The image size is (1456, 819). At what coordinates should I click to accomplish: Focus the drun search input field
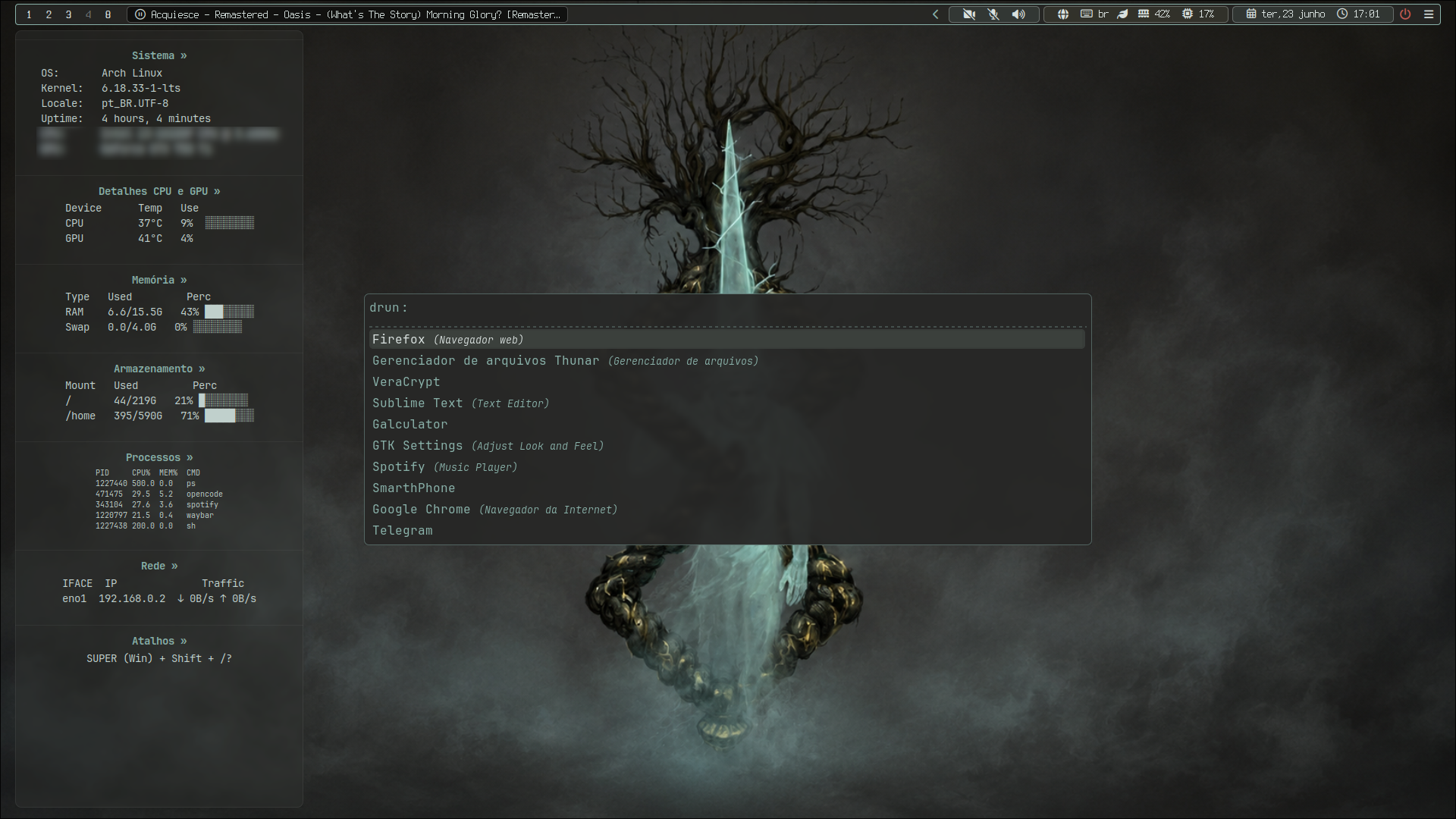point(728,308)
